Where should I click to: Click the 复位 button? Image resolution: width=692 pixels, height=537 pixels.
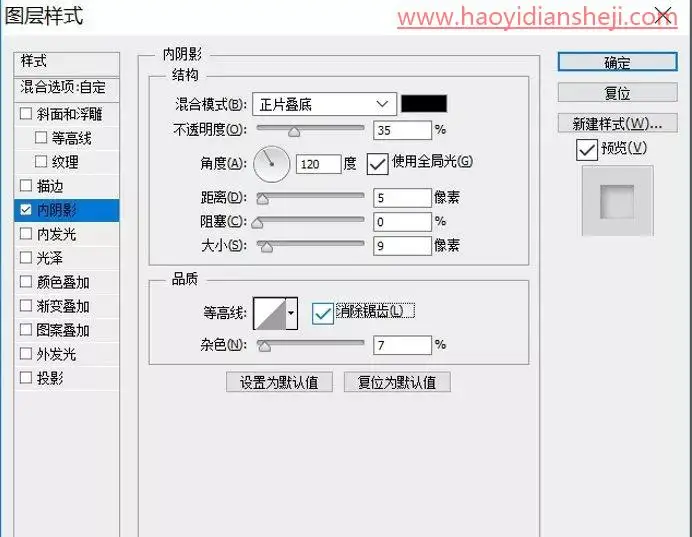click(x=617, y=93)
